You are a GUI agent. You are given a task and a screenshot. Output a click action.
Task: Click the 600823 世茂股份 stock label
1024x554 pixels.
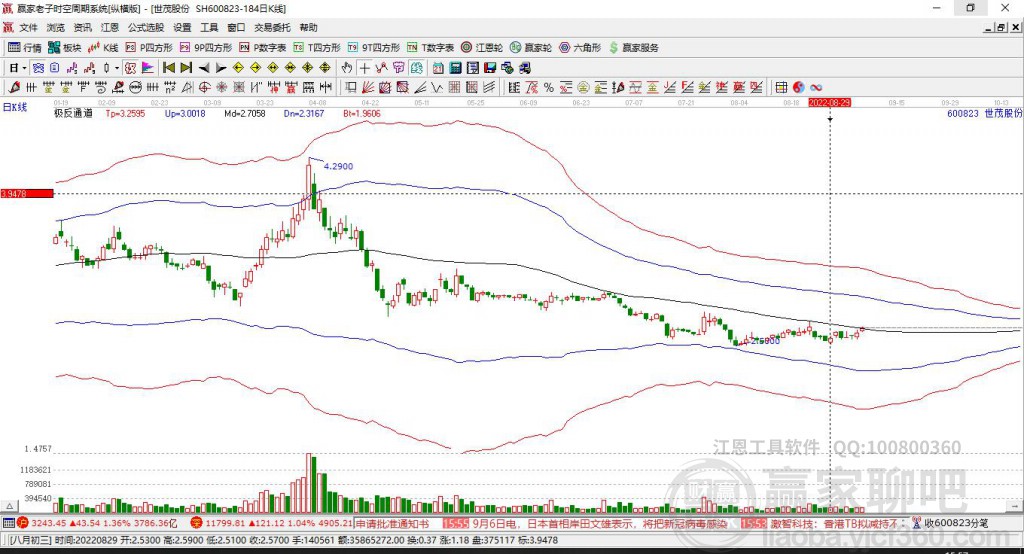pyautogui.click(x=984, y=114)
